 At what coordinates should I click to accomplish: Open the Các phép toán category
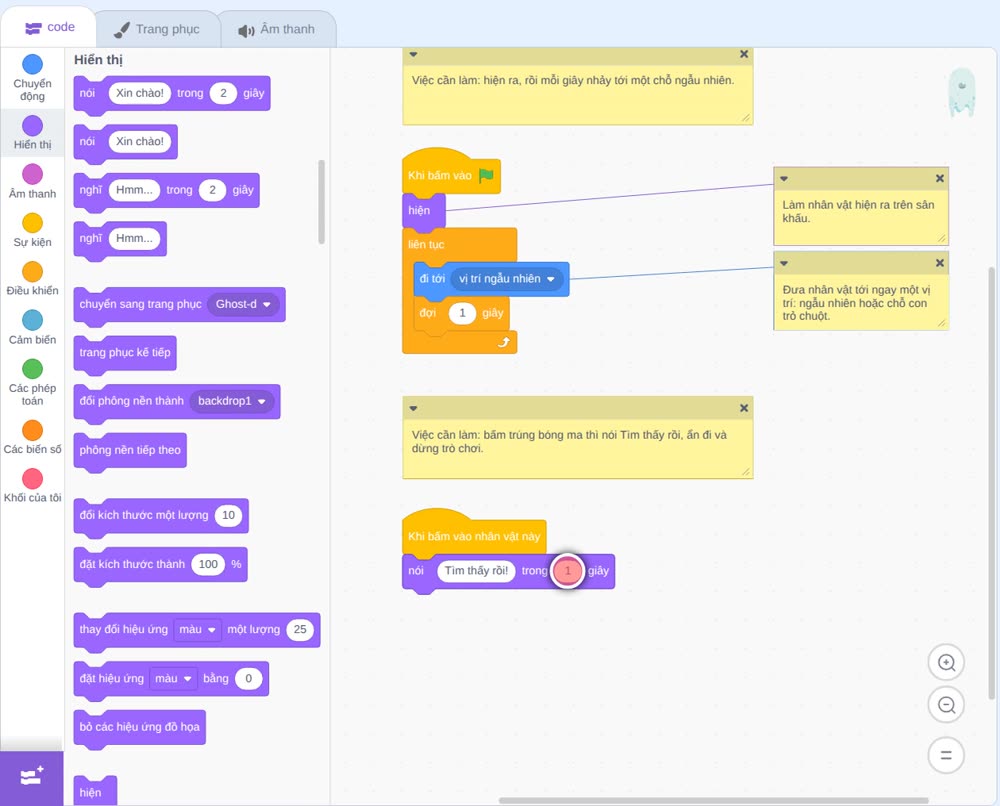click(x=32, y=382)
